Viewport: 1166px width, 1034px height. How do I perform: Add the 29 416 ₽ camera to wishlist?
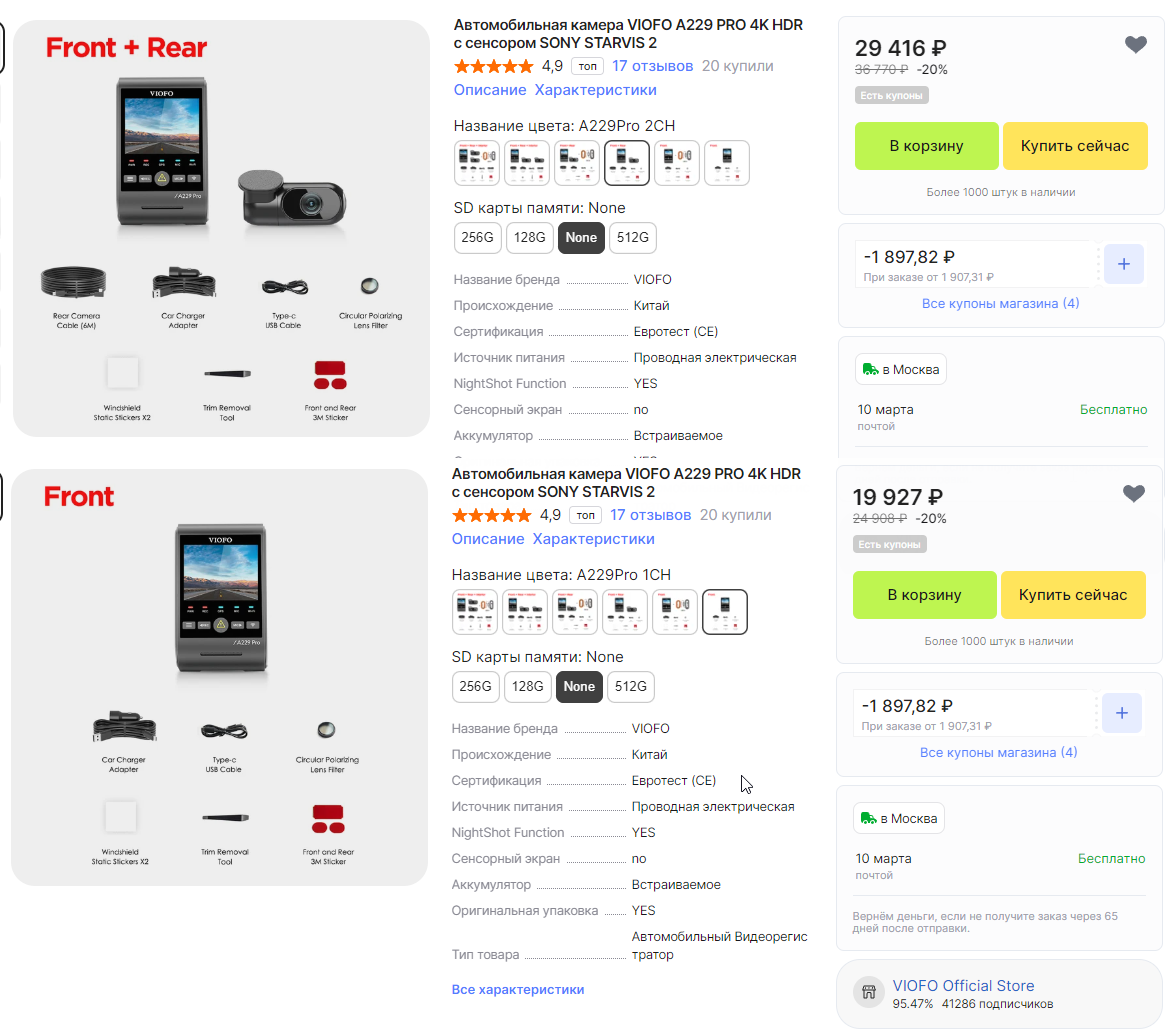click(x=1135, y=44)
